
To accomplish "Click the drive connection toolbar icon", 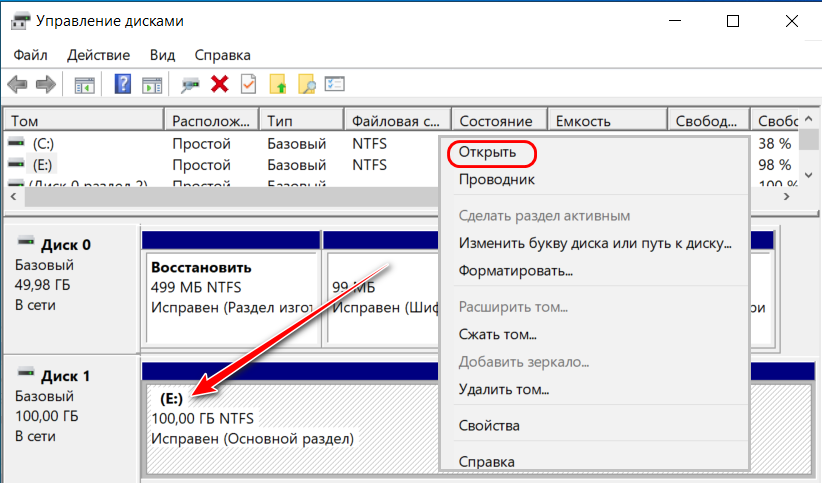I will coord(190,84).
